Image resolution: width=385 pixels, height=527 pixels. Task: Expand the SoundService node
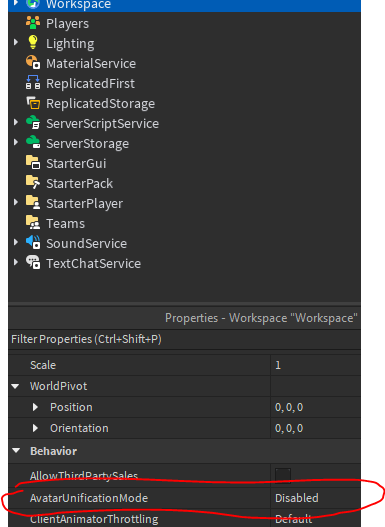16,242
